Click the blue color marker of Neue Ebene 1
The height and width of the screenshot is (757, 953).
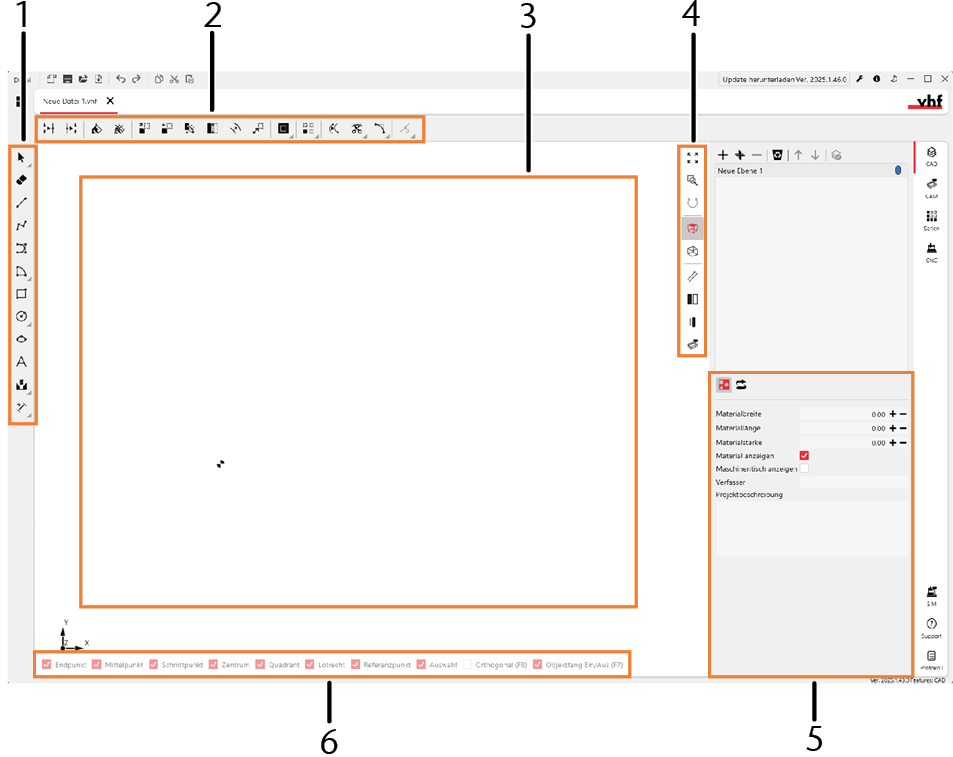[898, 171]
